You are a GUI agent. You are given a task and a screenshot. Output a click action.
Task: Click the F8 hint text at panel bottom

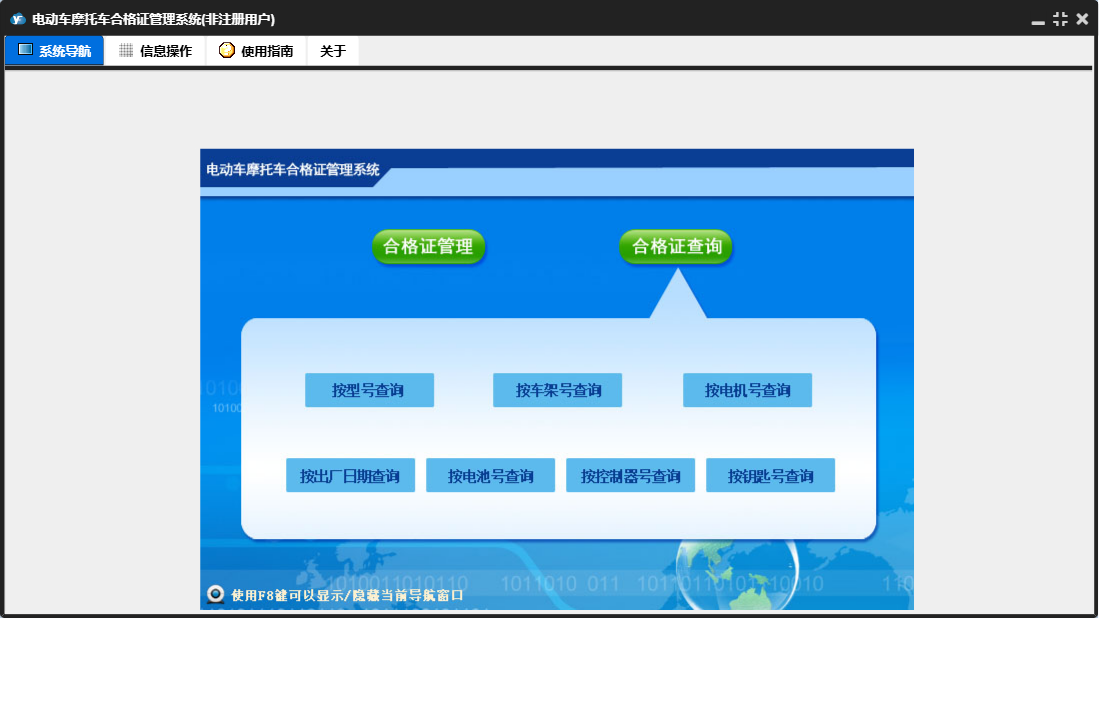pyautogui.click(x=347, y=595)
